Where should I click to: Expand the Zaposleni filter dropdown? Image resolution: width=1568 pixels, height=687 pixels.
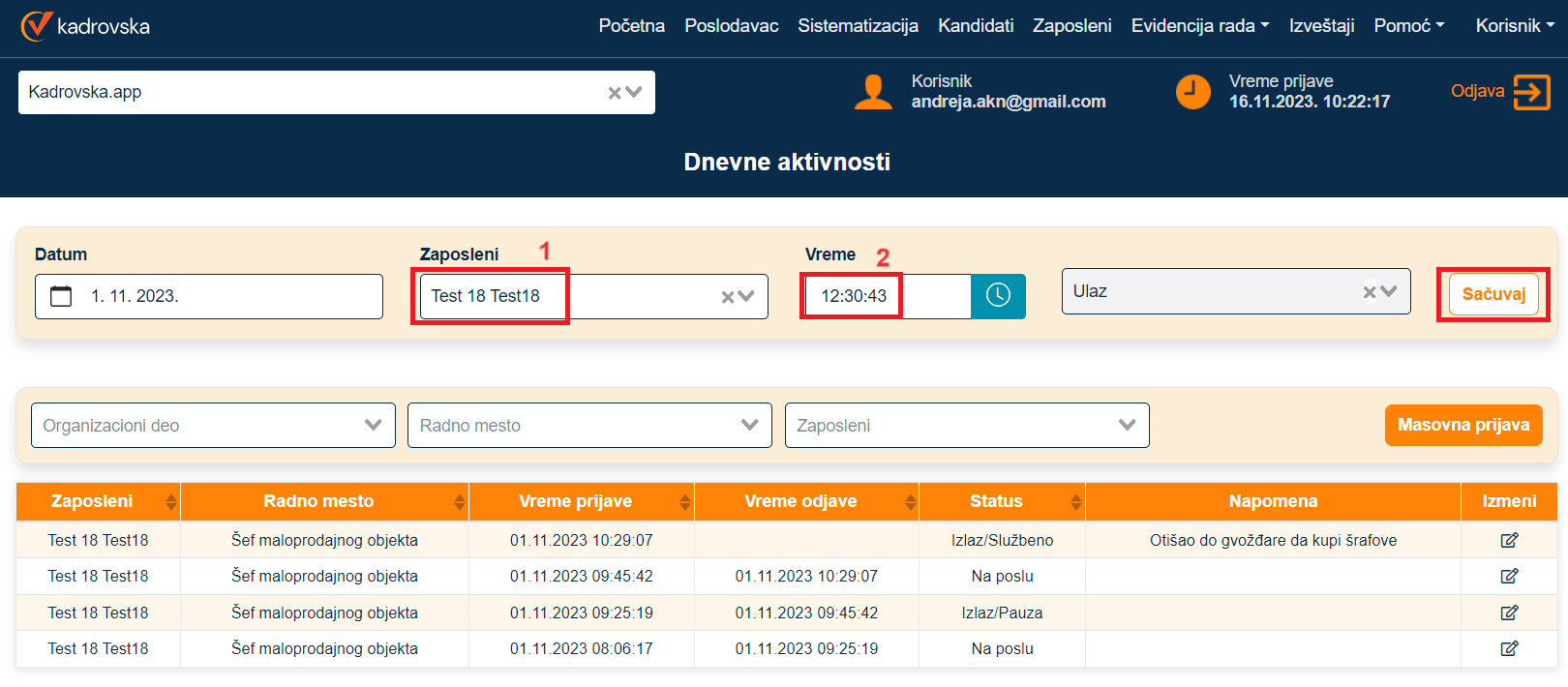[x=1127, y=425]
